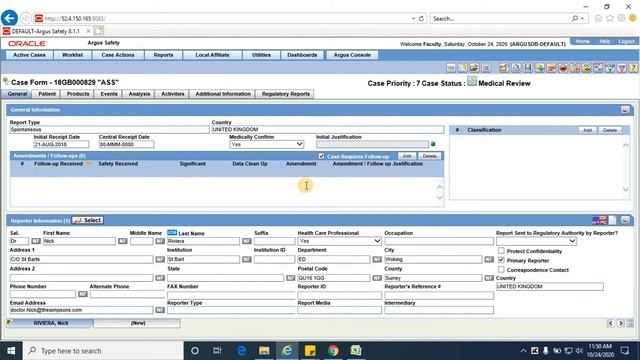This screenshot has height=360, width=640.
Task: Select the (New) reporter tab
Action: pyautogui.click(x=137, y=323)
